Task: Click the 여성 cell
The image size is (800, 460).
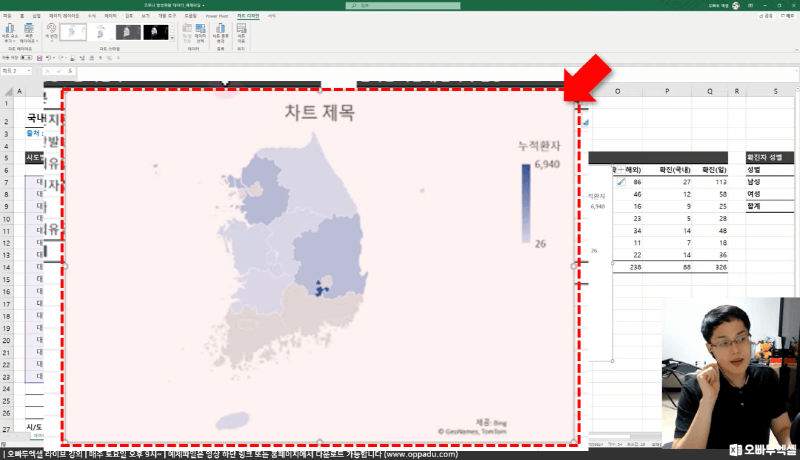Action: (769, 194)
